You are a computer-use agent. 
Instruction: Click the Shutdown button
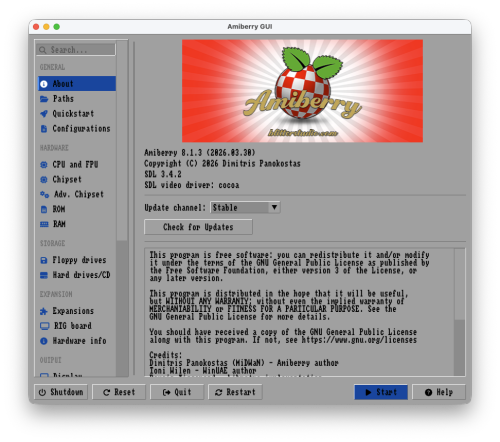[61, 392]
